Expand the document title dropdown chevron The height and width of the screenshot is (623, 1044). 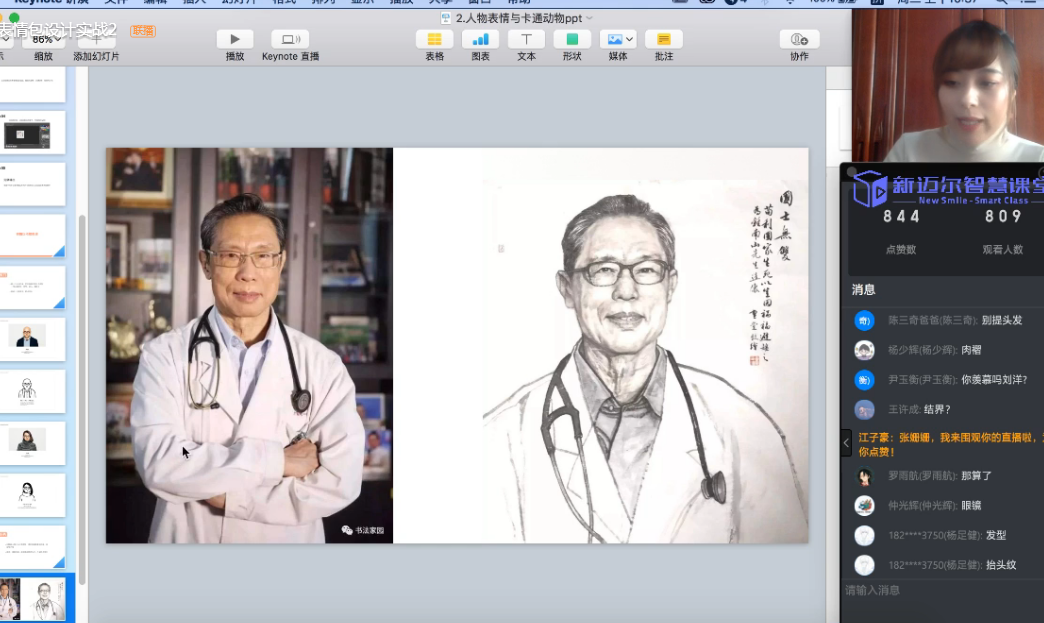[589, 18]
